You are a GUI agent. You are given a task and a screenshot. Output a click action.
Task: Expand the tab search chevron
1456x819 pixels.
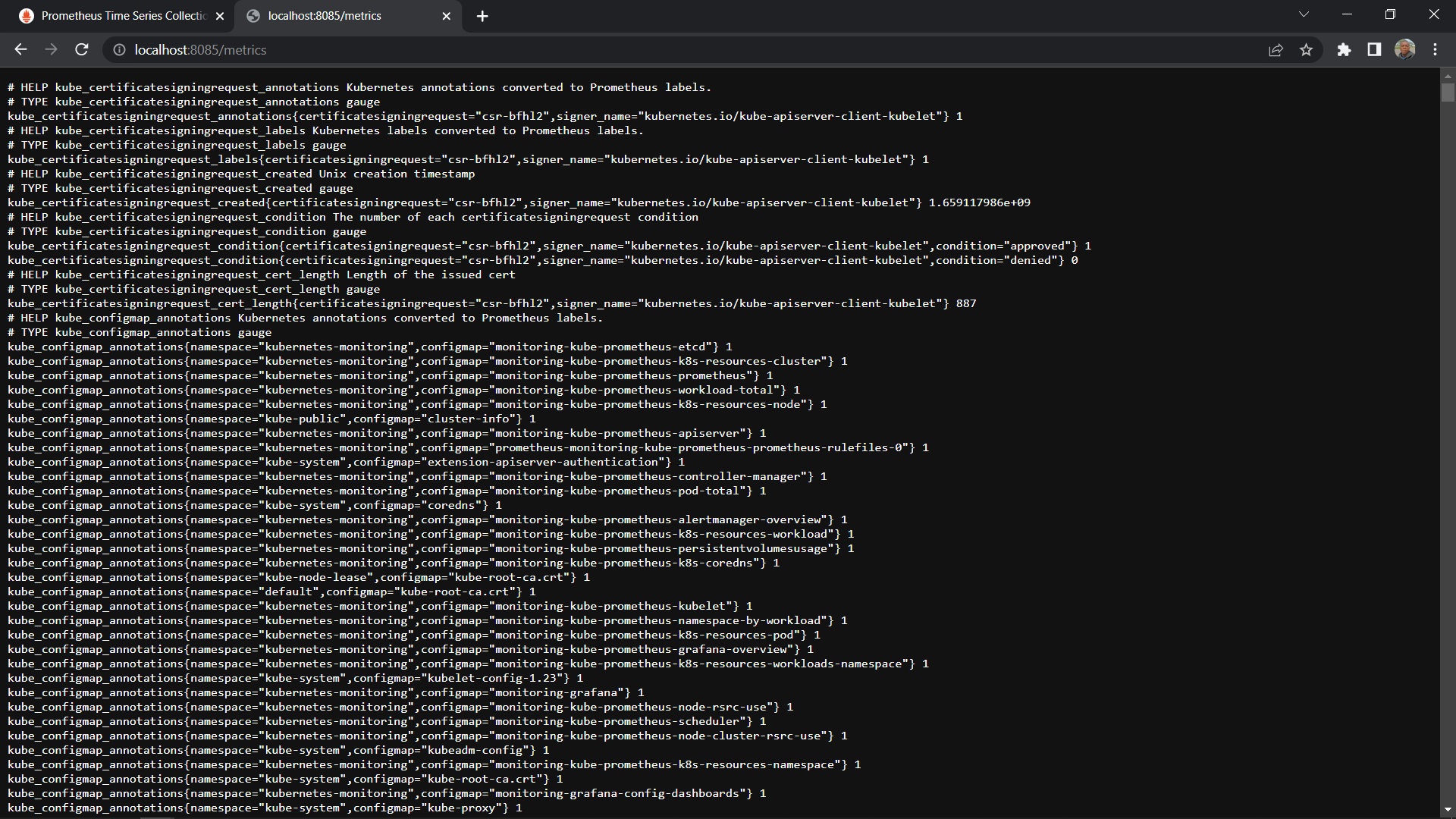click(x=1304, y=14)
